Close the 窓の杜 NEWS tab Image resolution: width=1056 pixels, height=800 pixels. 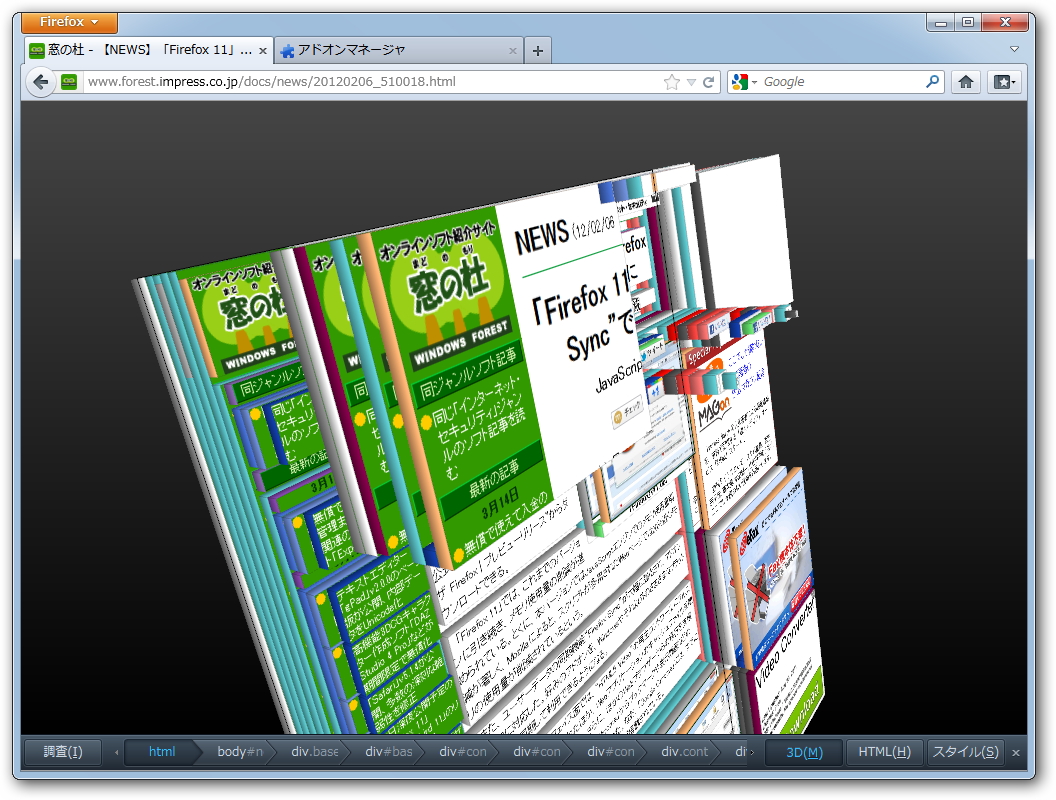(x=263, y=51)
